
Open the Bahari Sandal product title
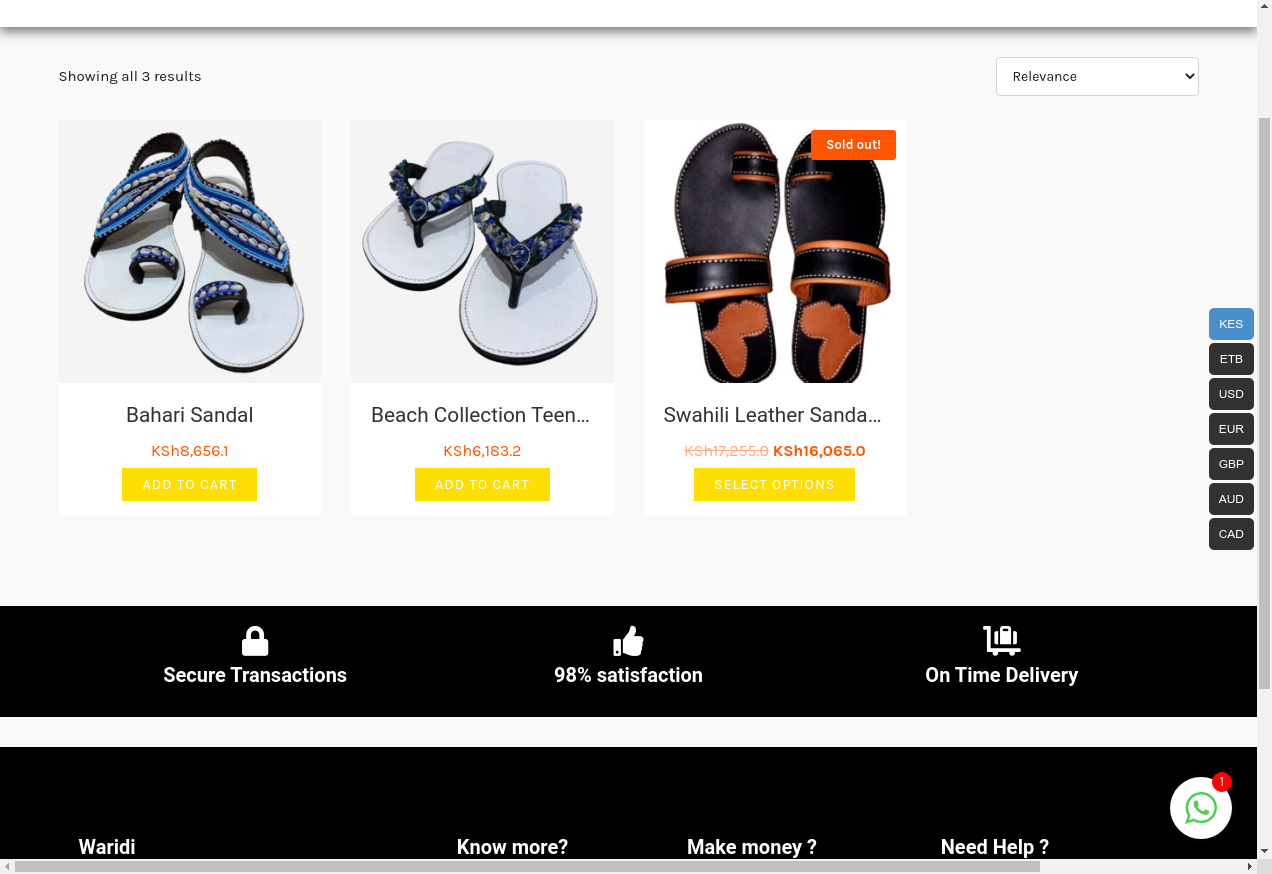pos(190,415)
